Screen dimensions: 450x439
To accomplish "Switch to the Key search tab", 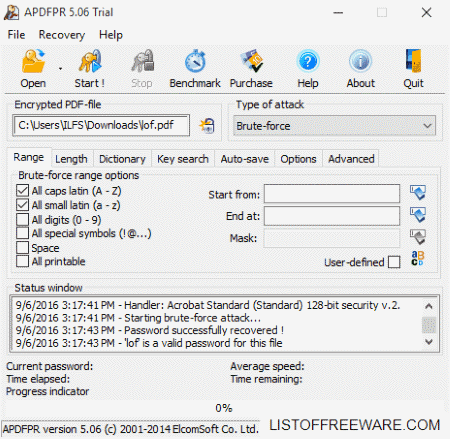I will pos(183,159).
